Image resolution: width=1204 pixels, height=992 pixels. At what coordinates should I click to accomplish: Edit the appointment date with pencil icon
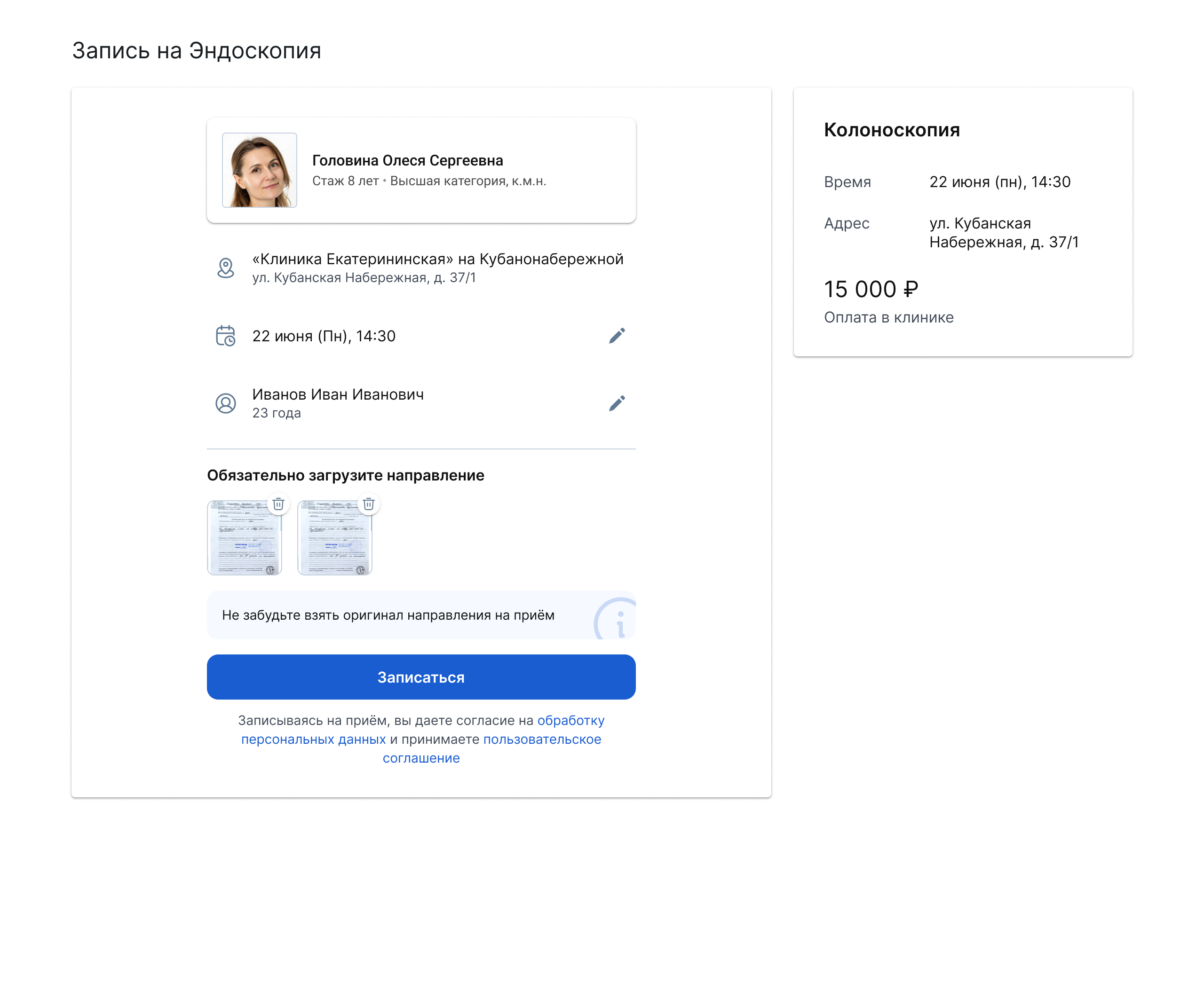[x=617, y=336]
